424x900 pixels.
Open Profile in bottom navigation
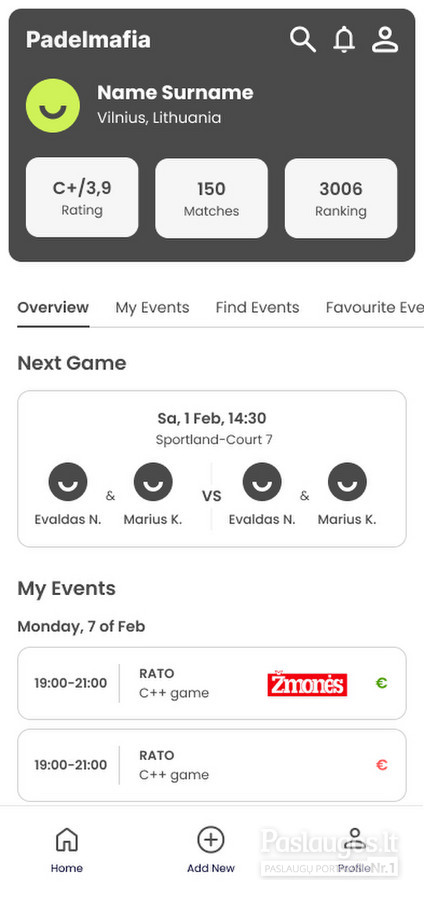tap(355, 850)
